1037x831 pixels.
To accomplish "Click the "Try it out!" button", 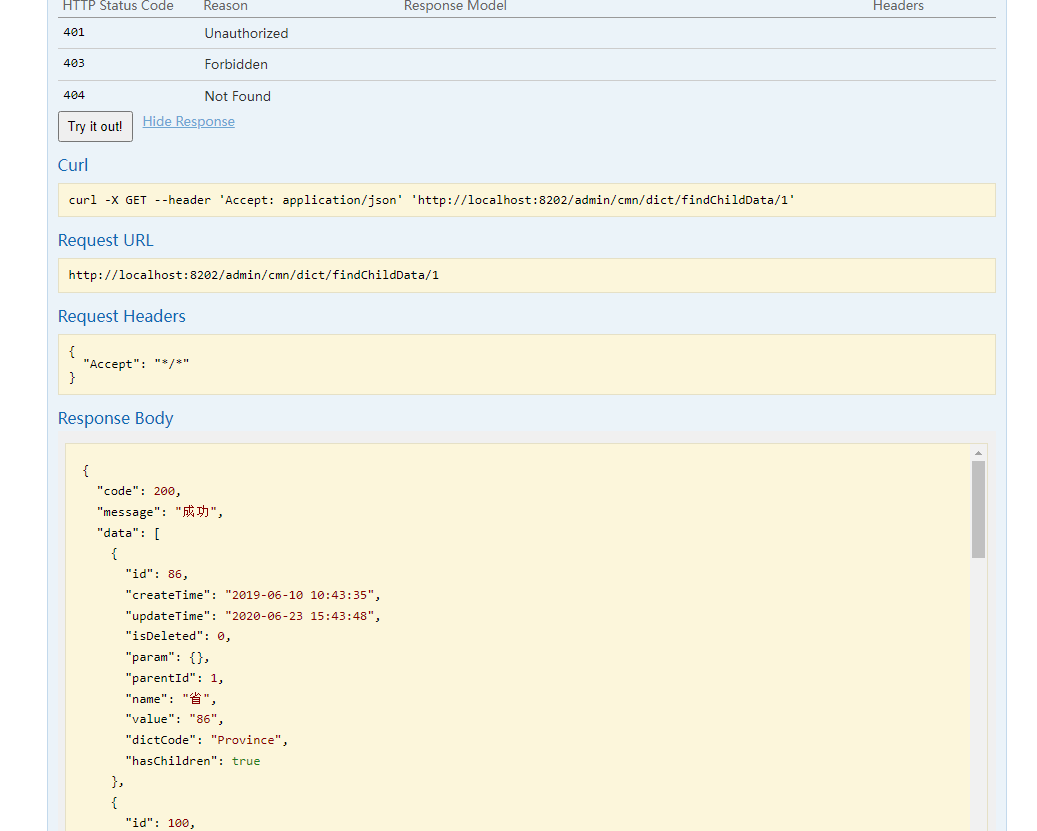I will pos(95,127).
